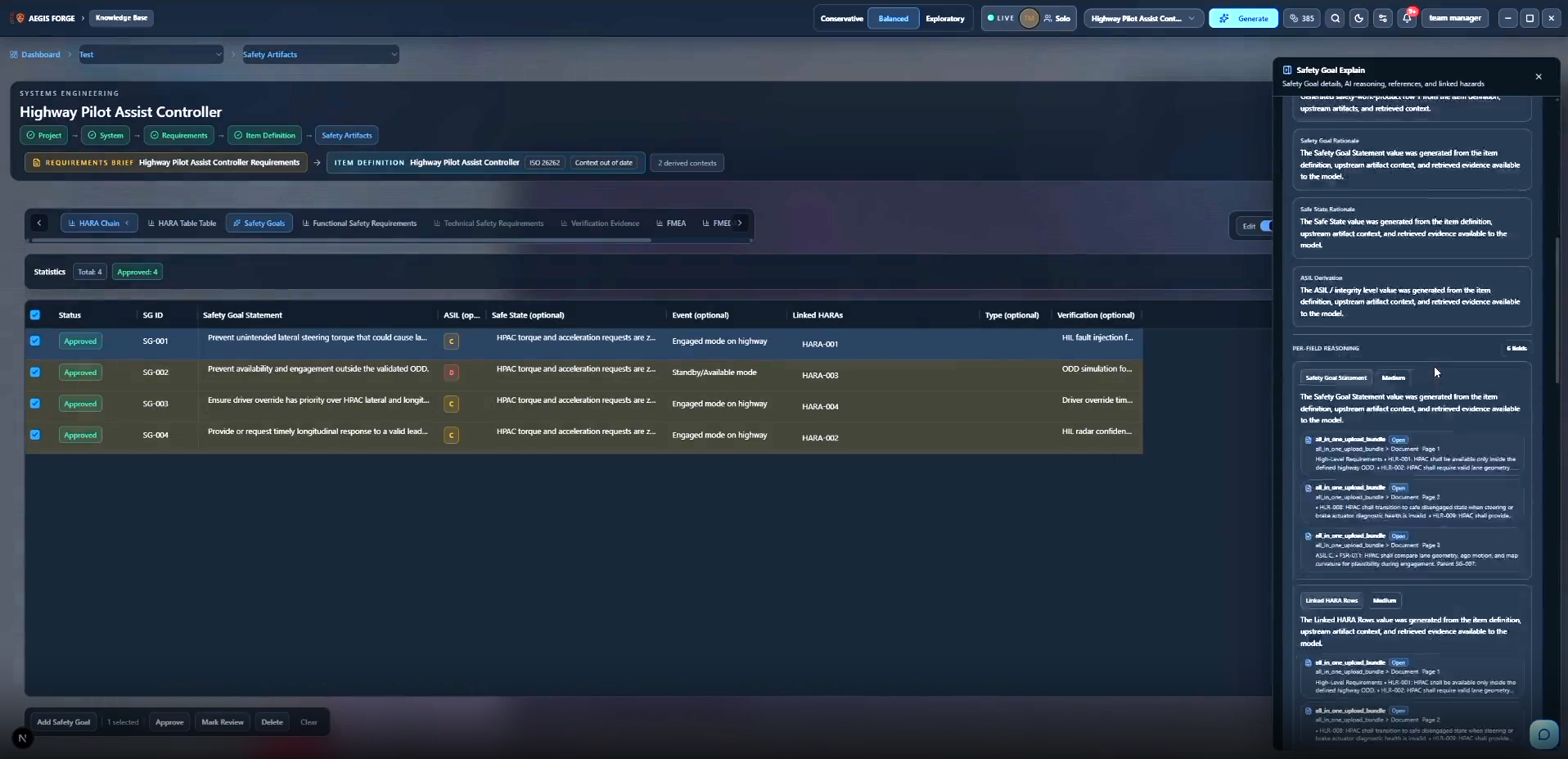Go to the Requirements workflow step

(178, 135)
